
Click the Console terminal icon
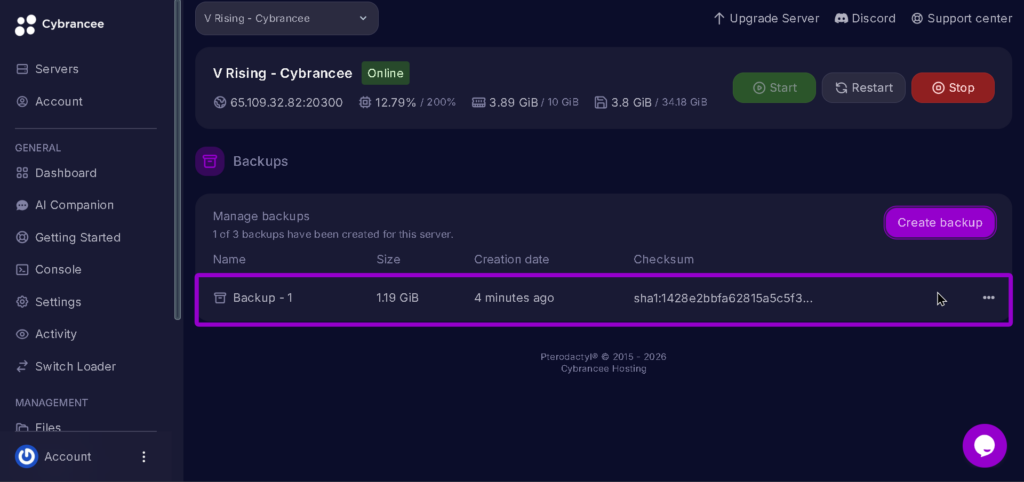(x=22, y=270)
